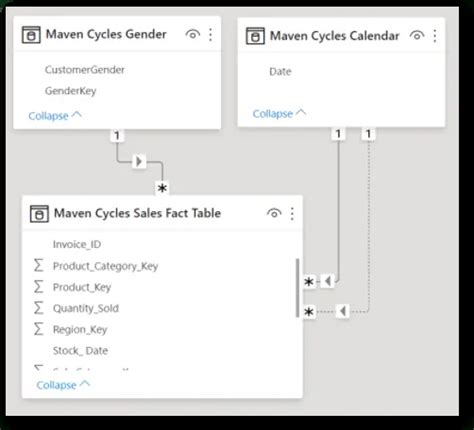The width and height of the screenshot is (474, 430).
Task: Collapse the Maven Cycles Calendar table
Action: [x=279, y=114]
